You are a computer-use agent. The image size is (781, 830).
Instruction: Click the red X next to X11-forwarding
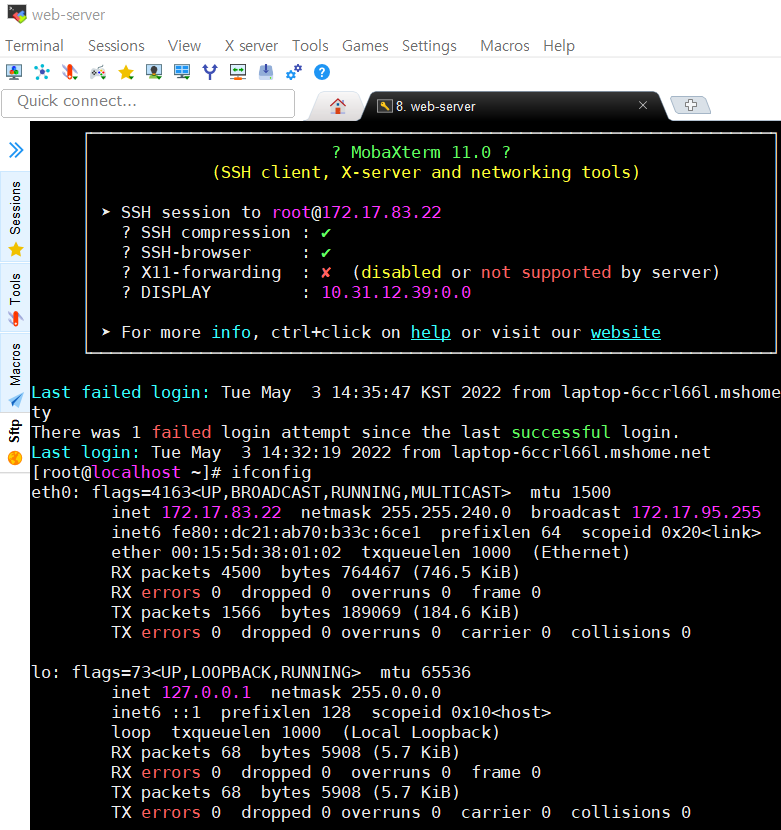pyautogui.click(x=326, y=273)
